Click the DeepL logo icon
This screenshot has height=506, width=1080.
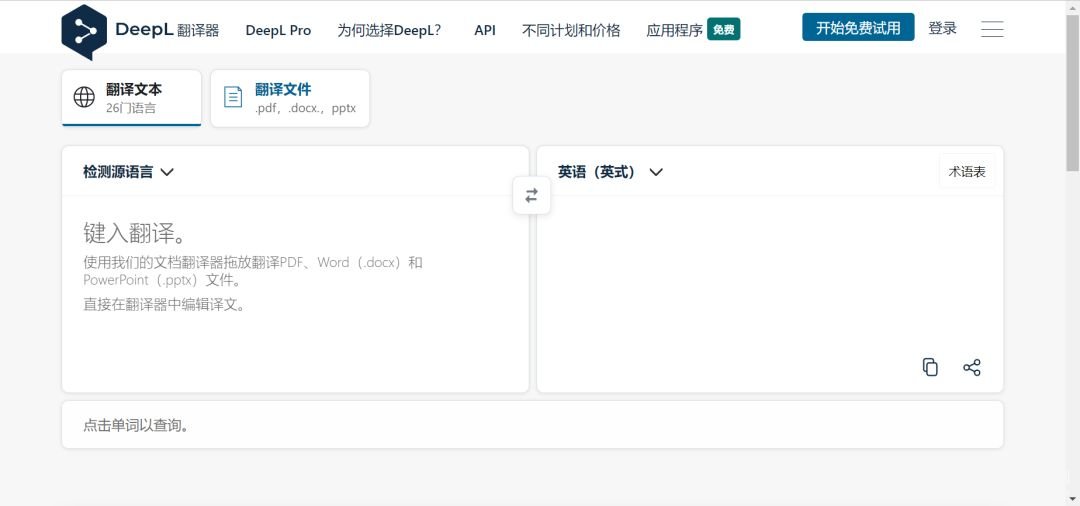click(84, 32)
